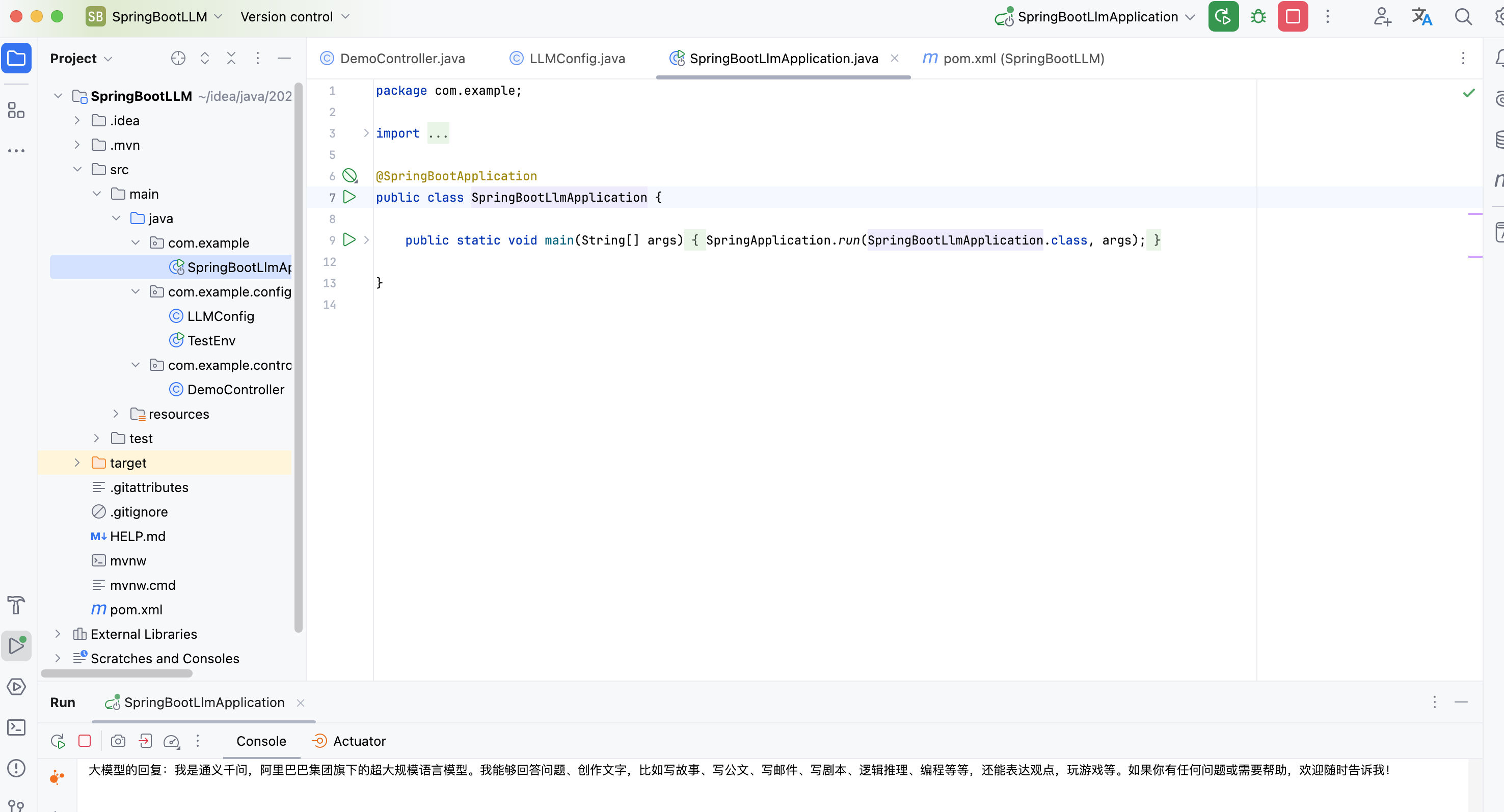Image resolution: width=1504 pixels, height=812 pixels.
Task: Click the Rerun icon in Run panel
Action: pos(58,741)
